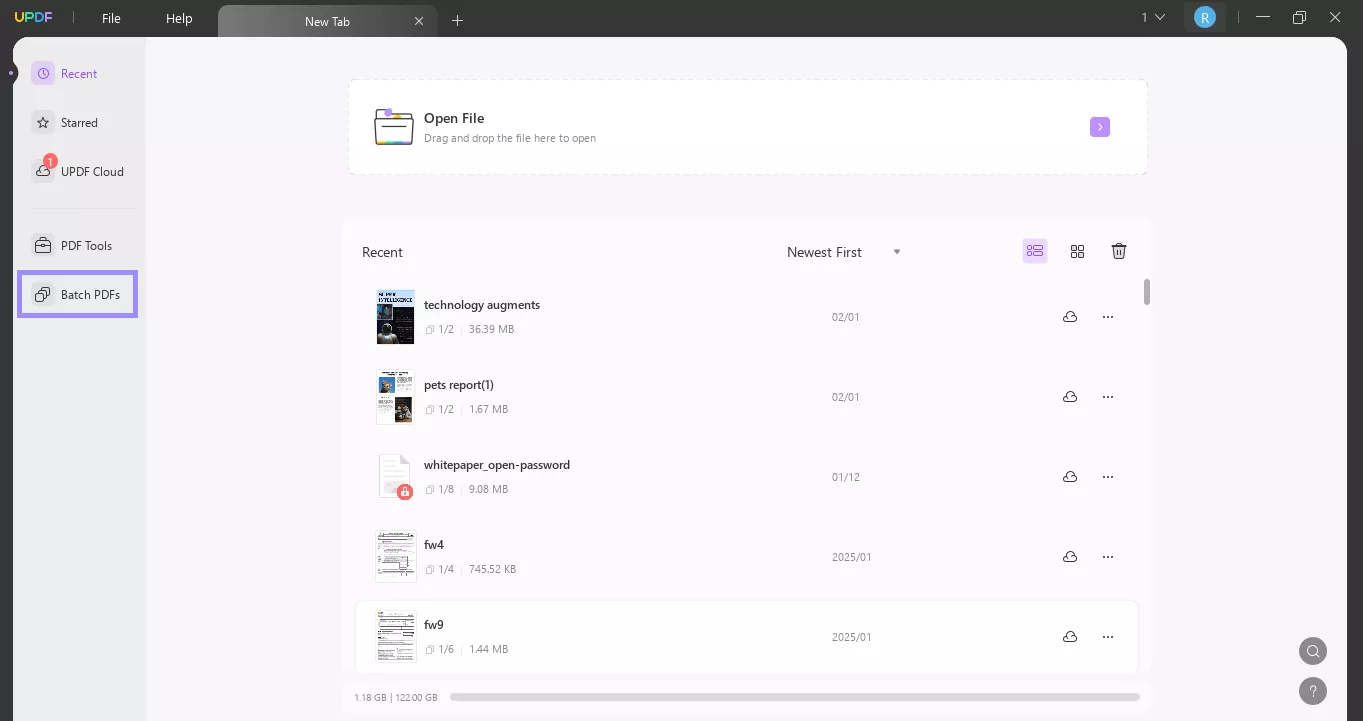
Task: Add a new tab with plus button
Action: (x=458, y=20)
